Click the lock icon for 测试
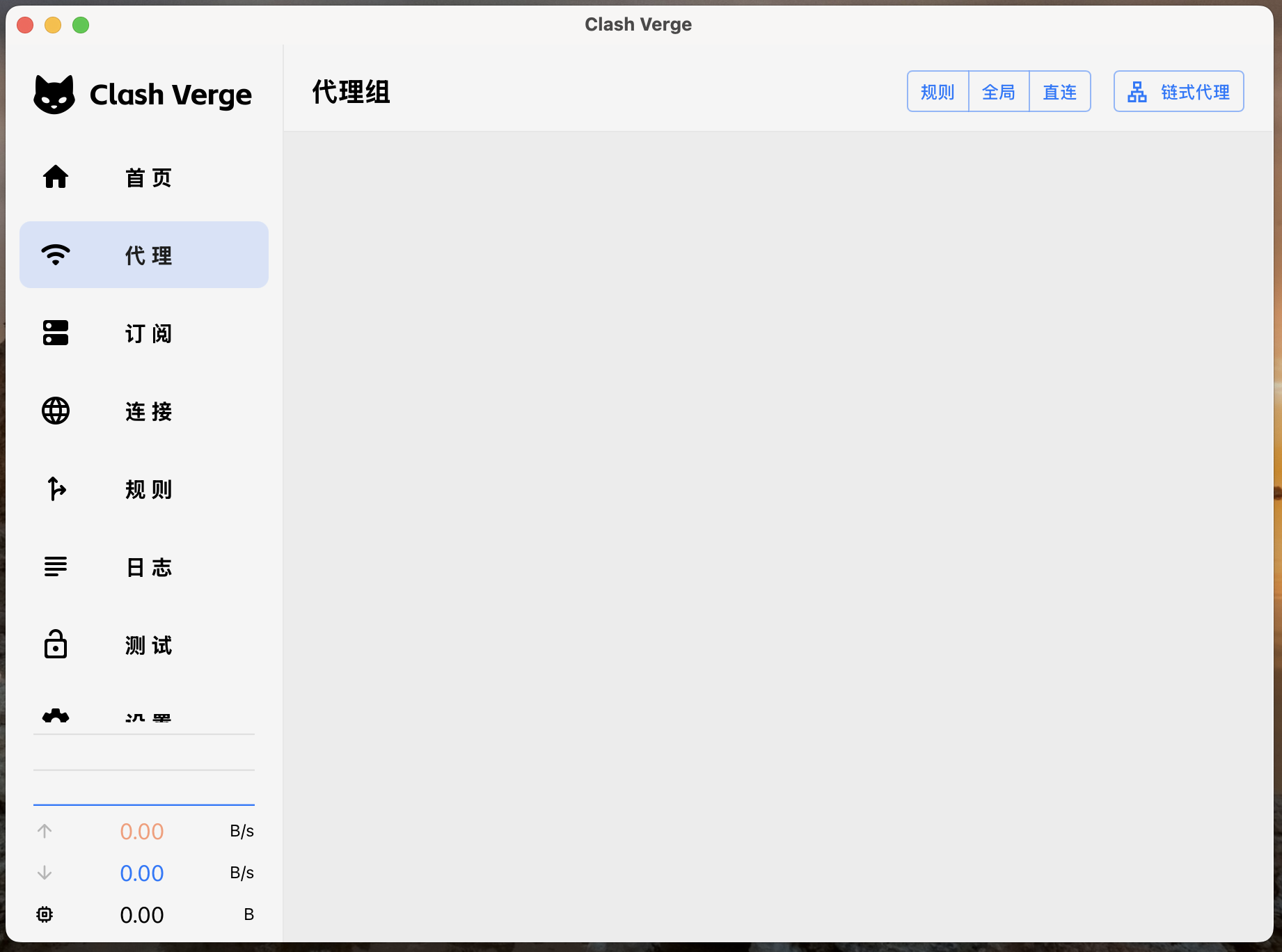1282x952 pixels. [56, 644]
